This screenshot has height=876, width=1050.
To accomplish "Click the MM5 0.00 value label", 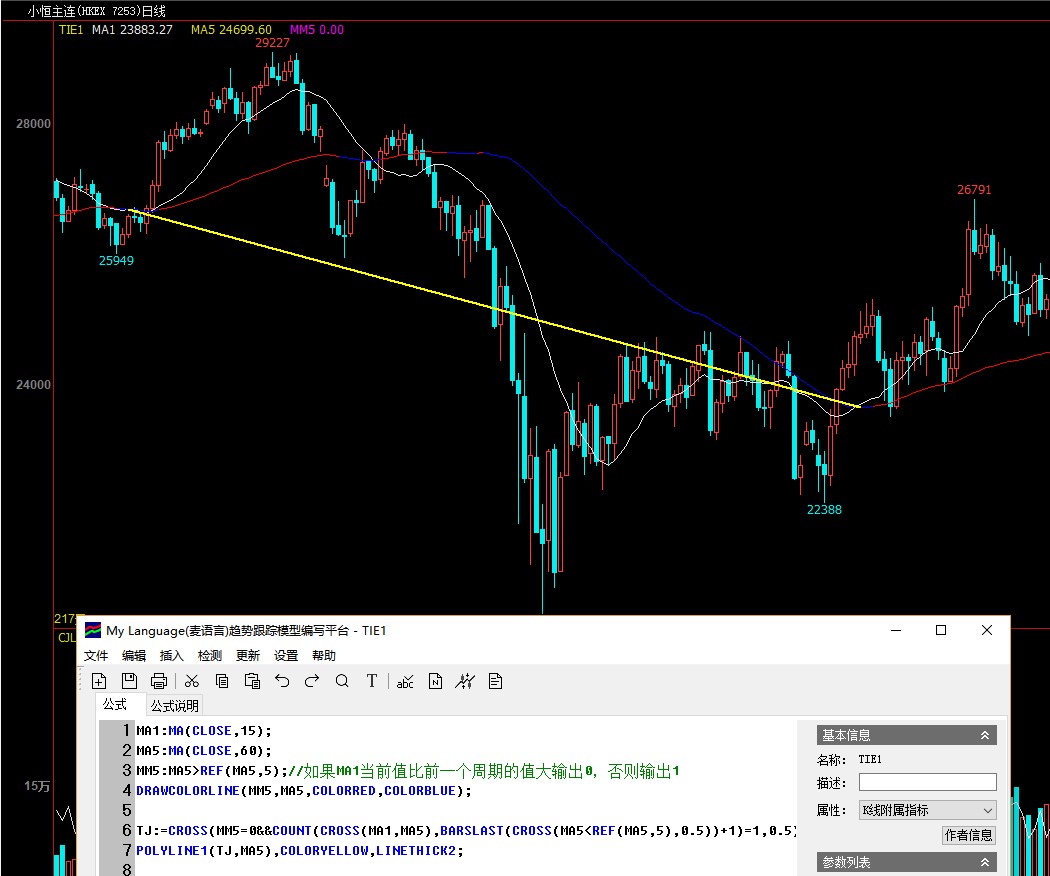I will (x=317, y=29).
